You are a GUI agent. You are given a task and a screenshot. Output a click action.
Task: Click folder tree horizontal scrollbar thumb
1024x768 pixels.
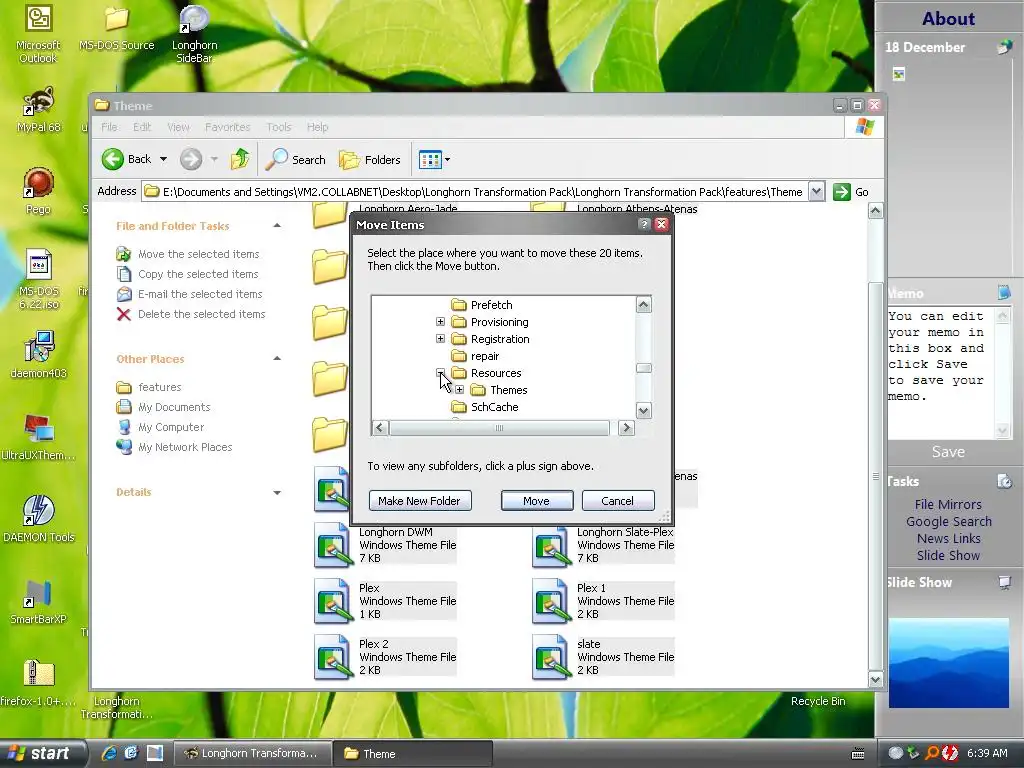(x=499, y=428)
